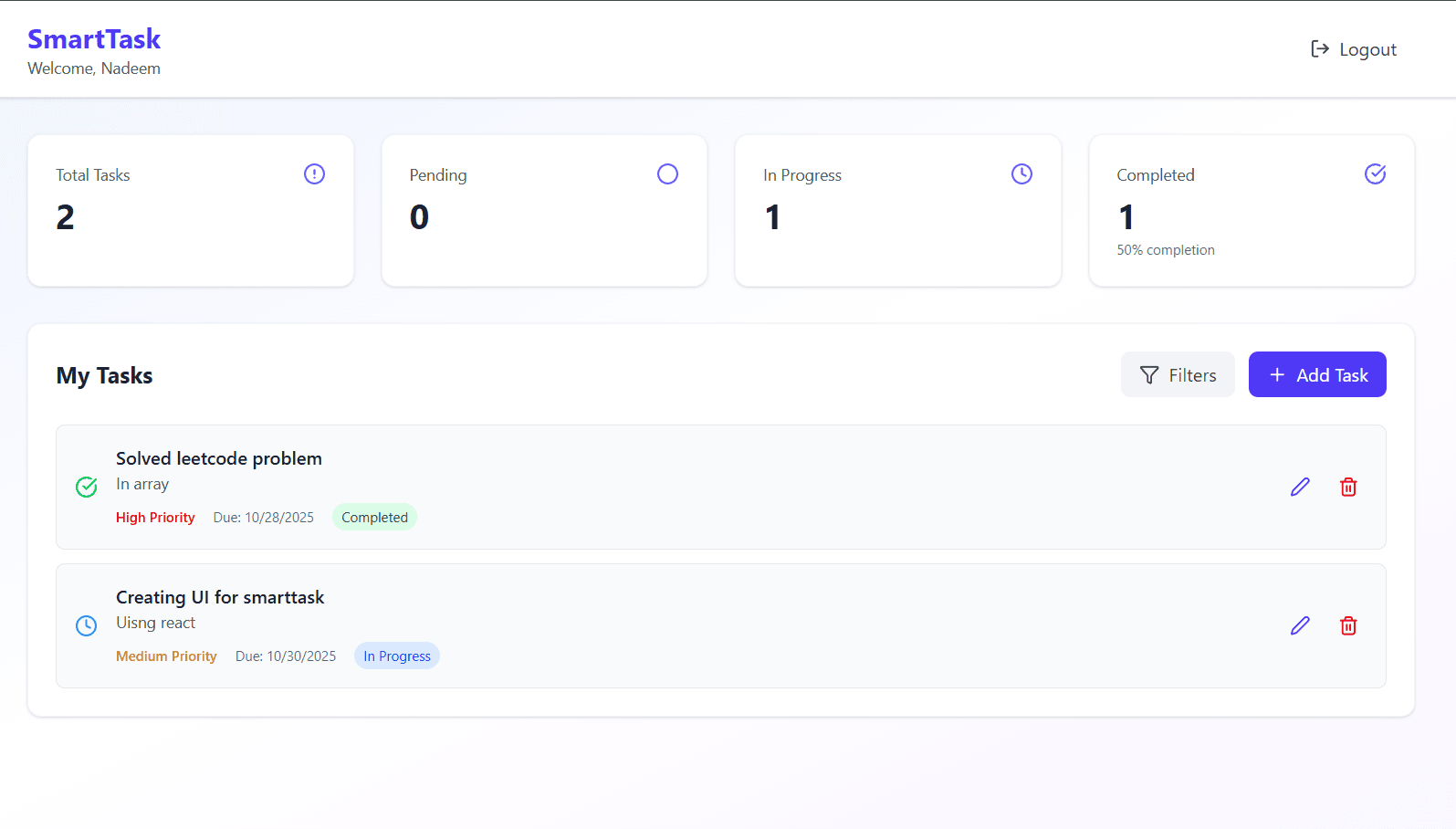Click the pencil edit icon for Solved leetcode problem
This screenshot has width=1456, height=829.
1300,487
